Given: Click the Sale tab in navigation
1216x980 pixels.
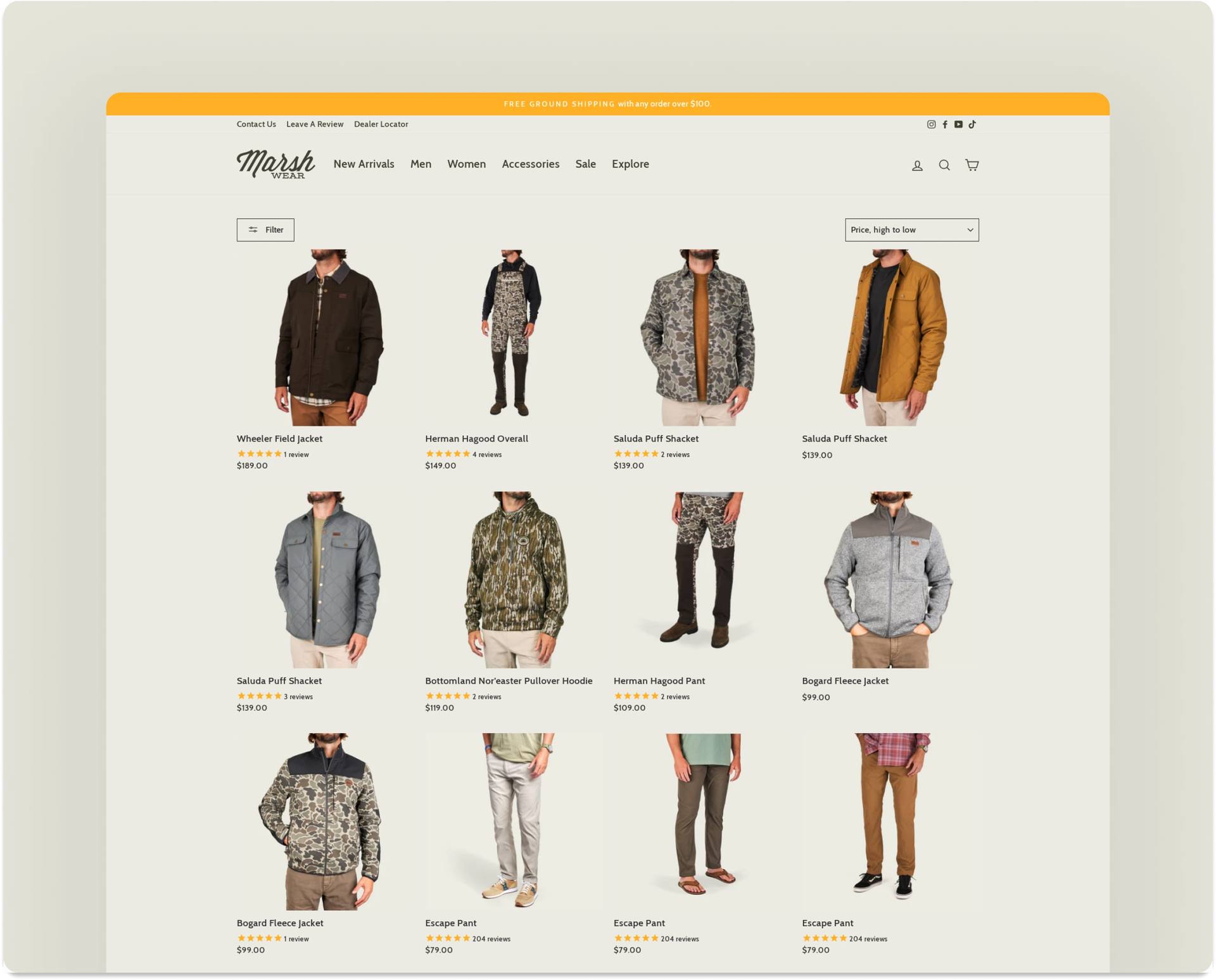Looking at the screenshot, I should [x=584, y=164].
